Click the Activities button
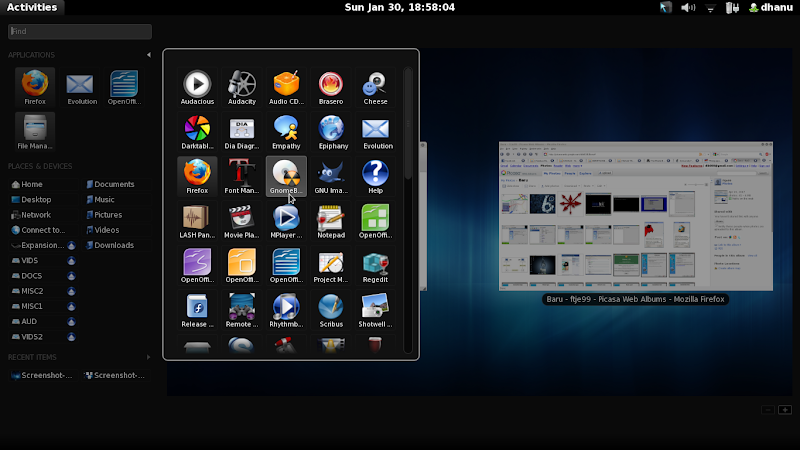 pyautogui.click(x=32, y=7)
